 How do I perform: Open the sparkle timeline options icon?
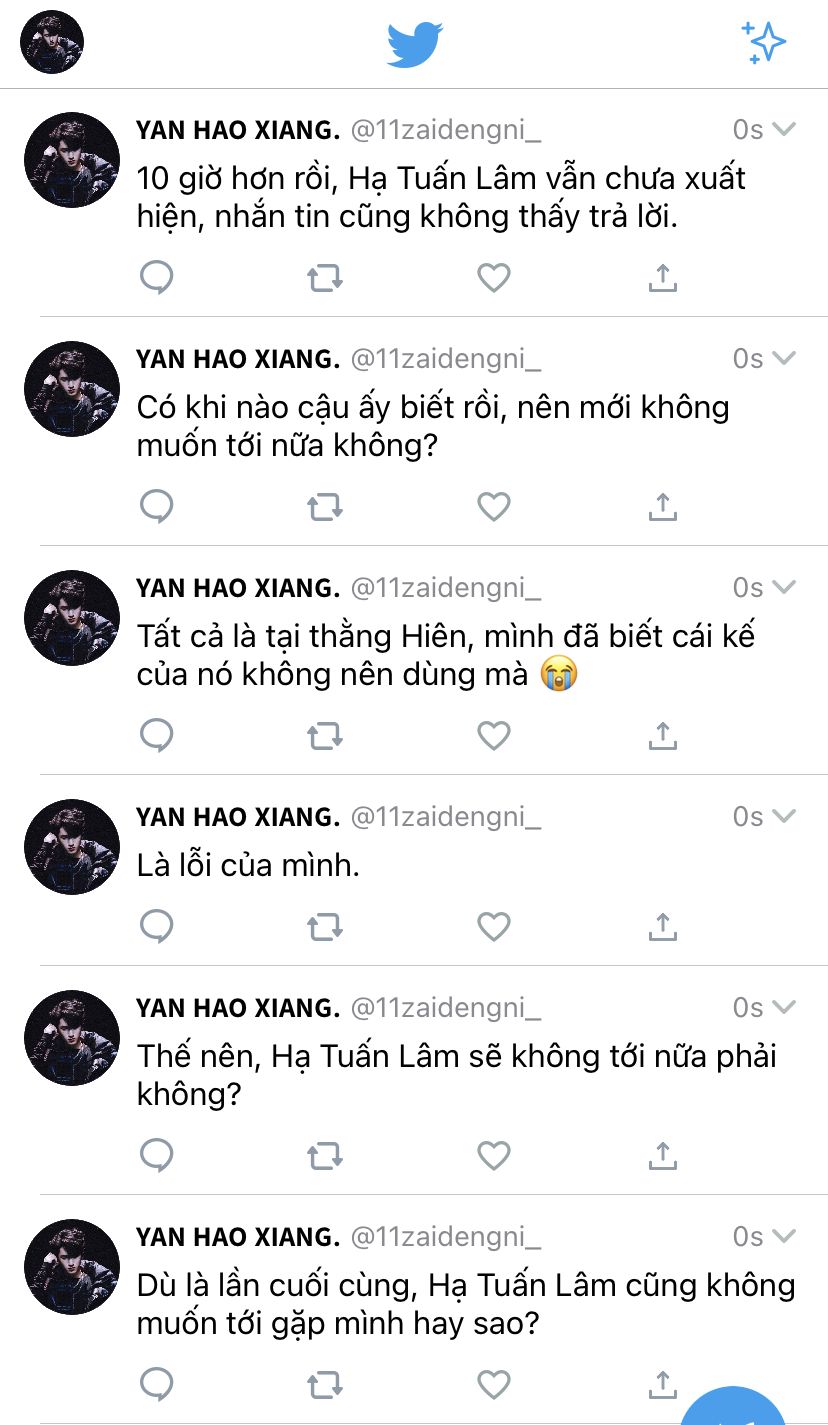pos(764,43)
